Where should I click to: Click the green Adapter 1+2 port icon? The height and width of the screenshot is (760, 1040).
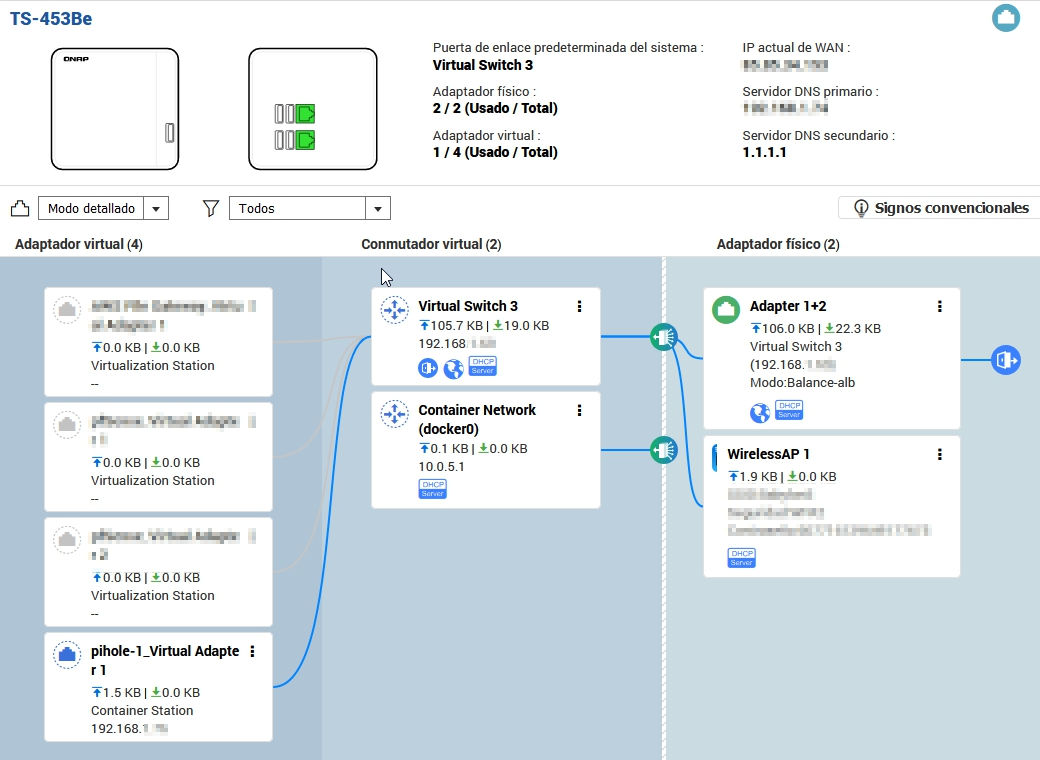726,310
